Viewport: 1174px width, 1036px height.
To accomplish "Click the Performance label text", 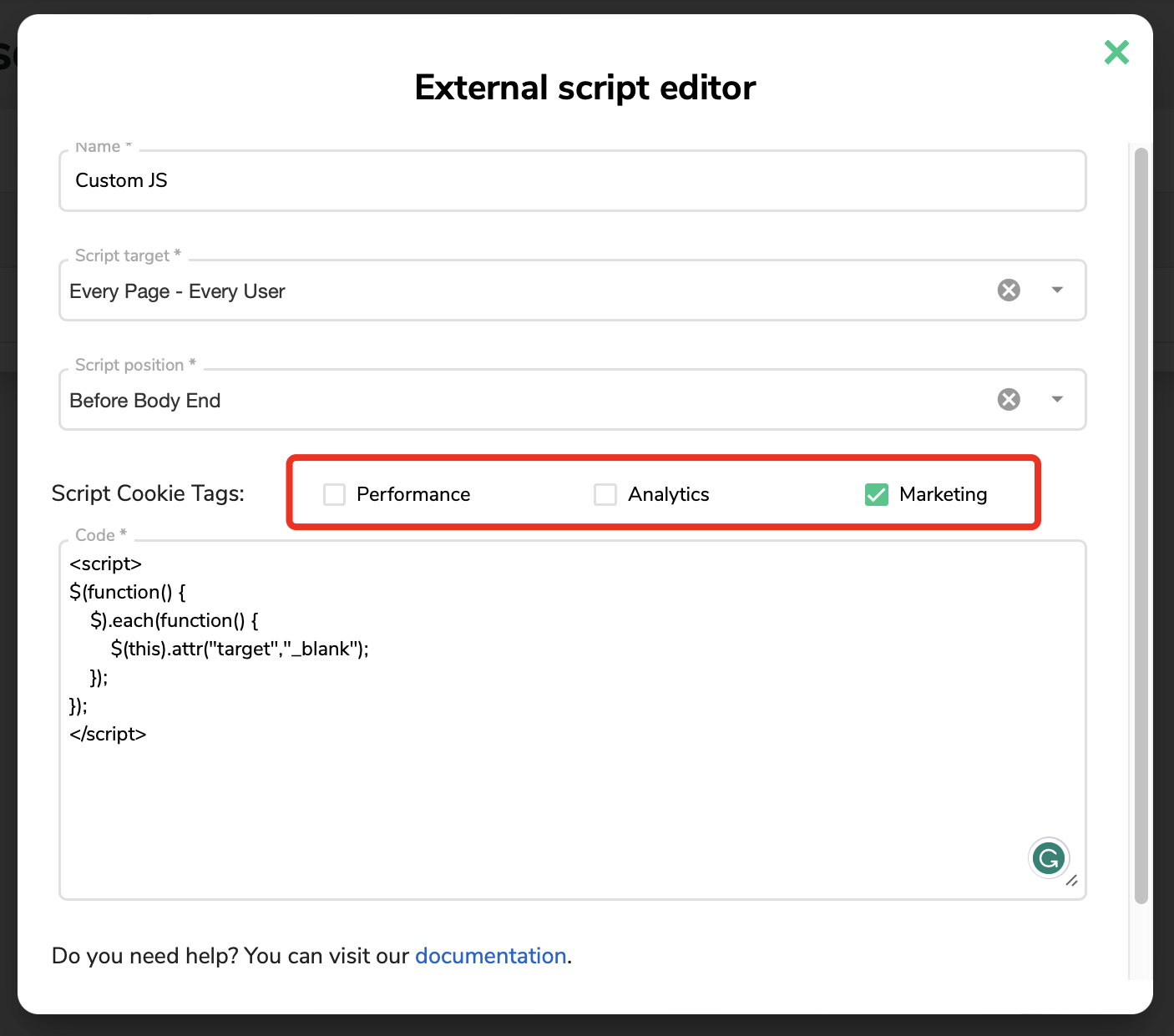I will [x=413, y=494].
